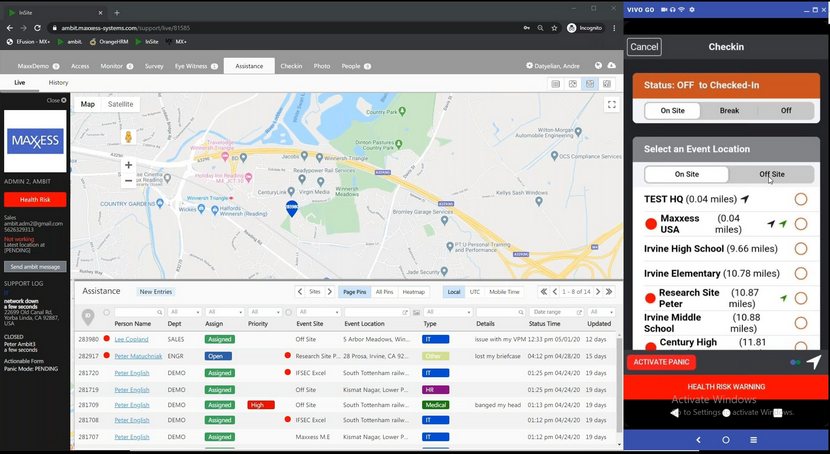Open the Type filter dropdown

[447, 312]
